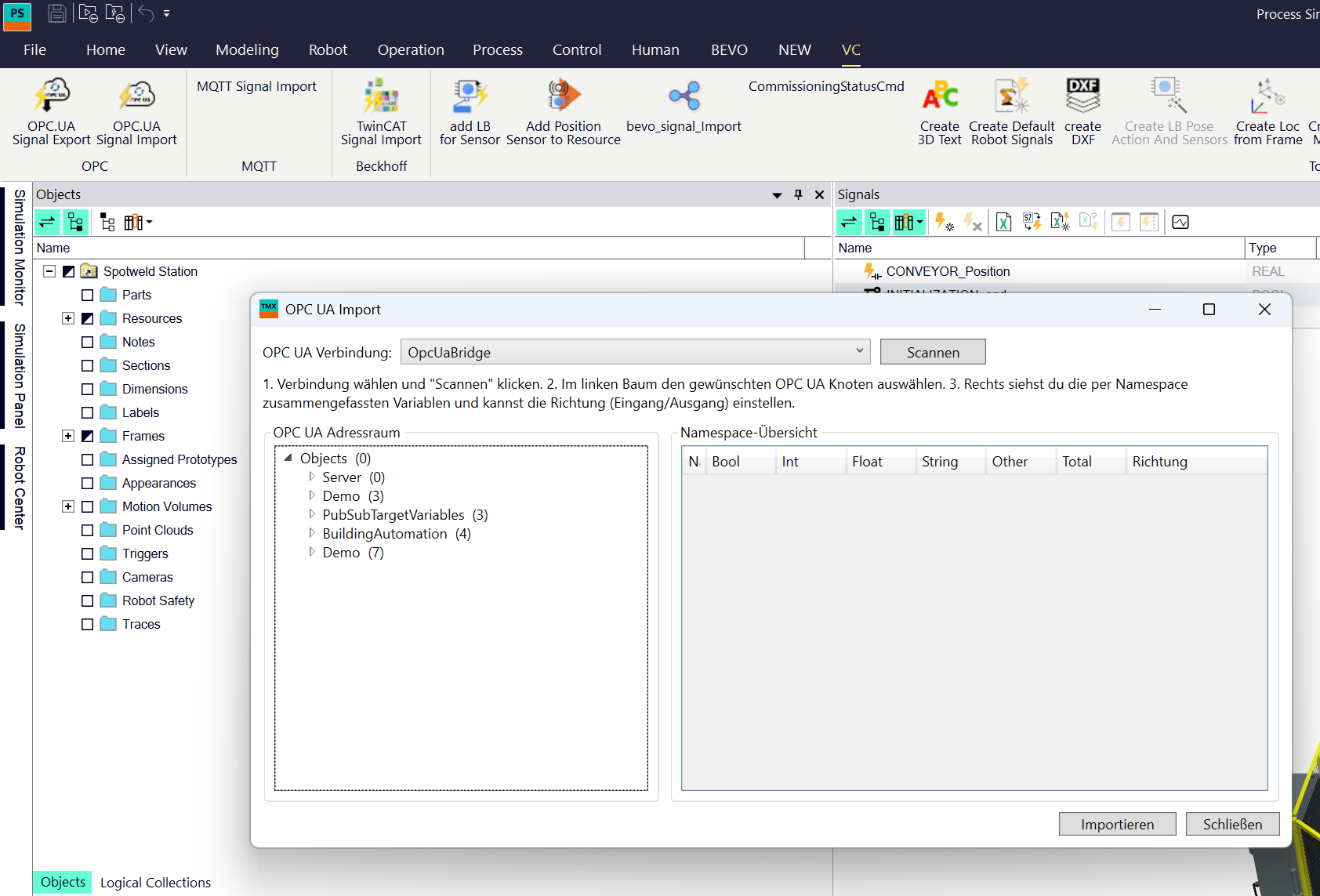Open the Simulation Monitor side panel

(x=19, y=247)
